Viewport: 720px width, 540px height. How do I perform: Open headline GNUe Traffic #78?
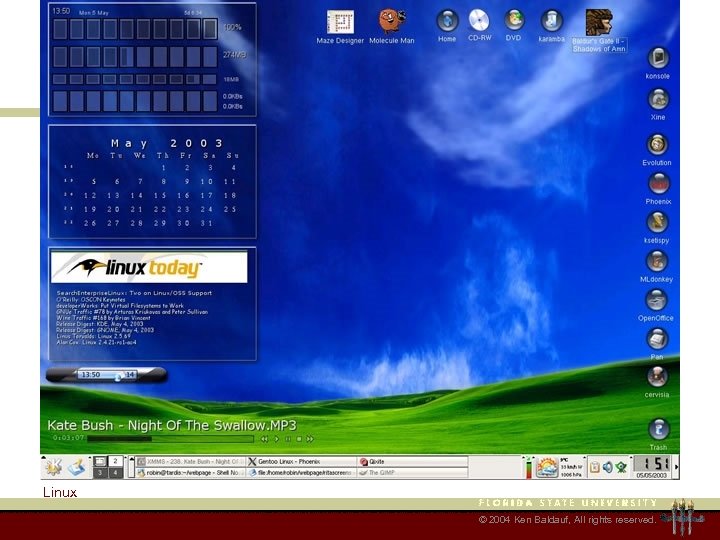coord(132,312)
